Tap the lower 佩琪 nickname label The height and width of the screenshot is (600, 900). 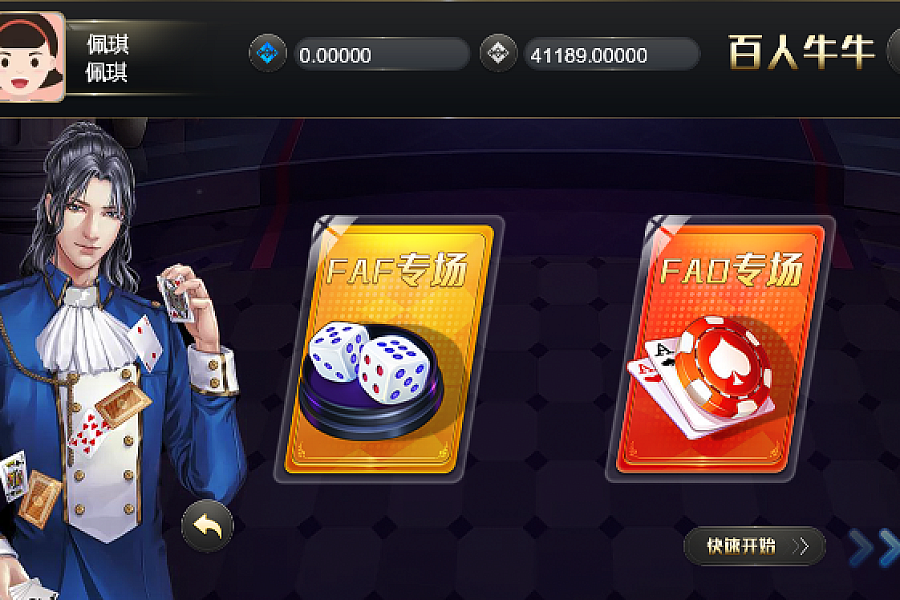(x=106, y=73)
